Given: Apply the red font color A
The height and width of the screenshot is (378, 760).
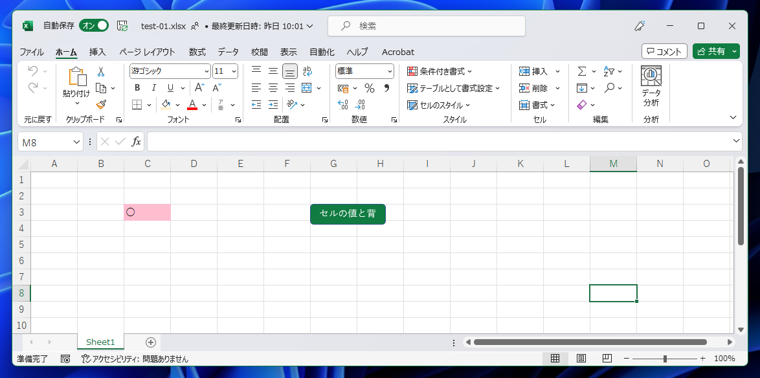Looking at the screenshot, I should tap(192, 104).
